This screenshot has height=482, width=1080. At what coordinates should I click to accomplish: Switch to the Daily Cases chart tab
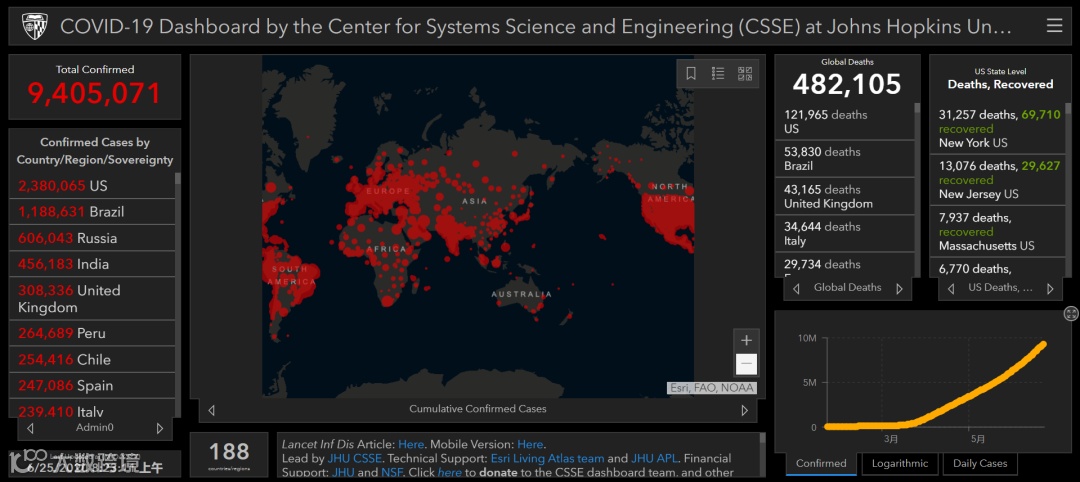point(980,463)
